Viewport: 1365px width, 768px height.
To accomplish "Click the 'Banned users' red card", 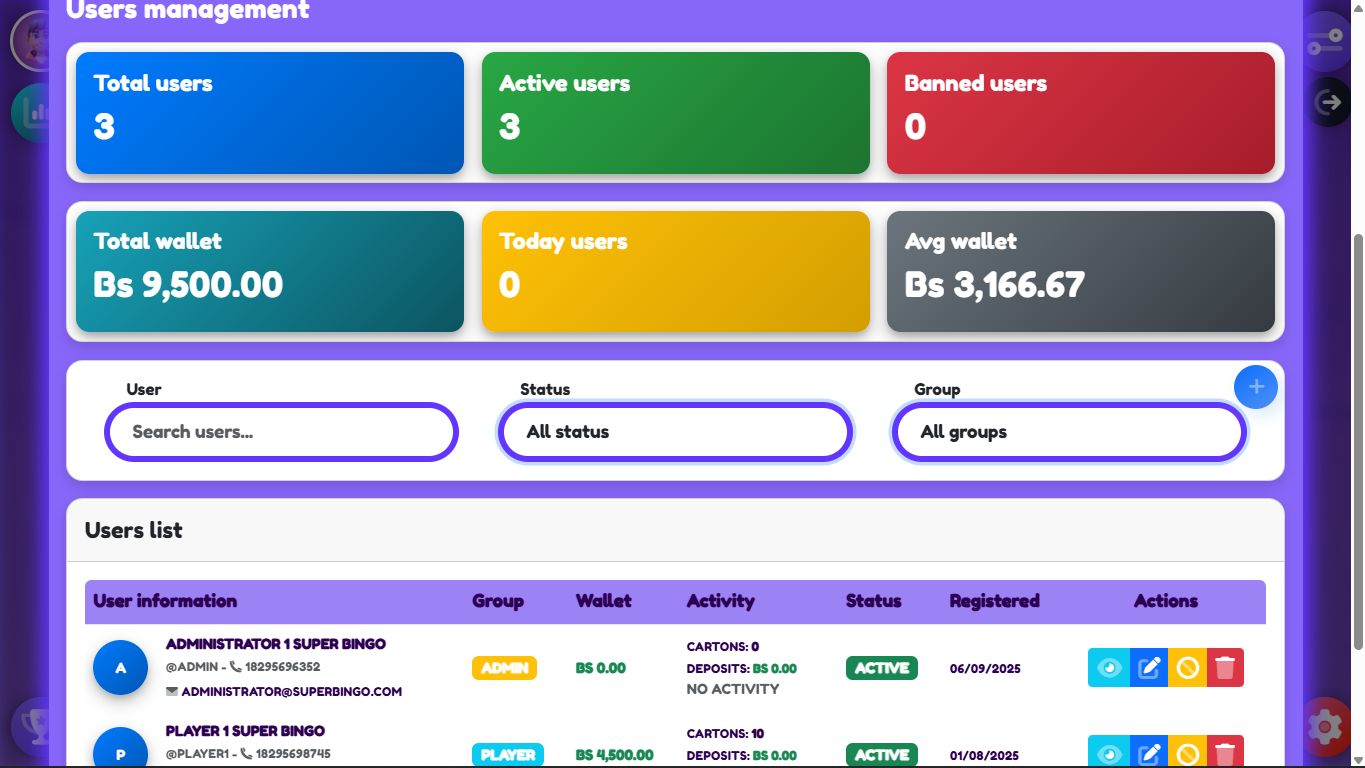I will coord(1081,113).
